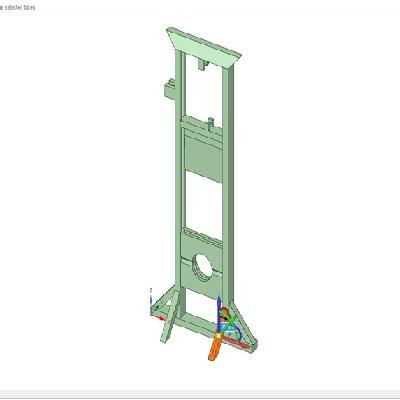This screenshot has width=400, height=400.
Task: Click the small pin atop the blade block
Action: pyautogui.click(x=211, y=124)
